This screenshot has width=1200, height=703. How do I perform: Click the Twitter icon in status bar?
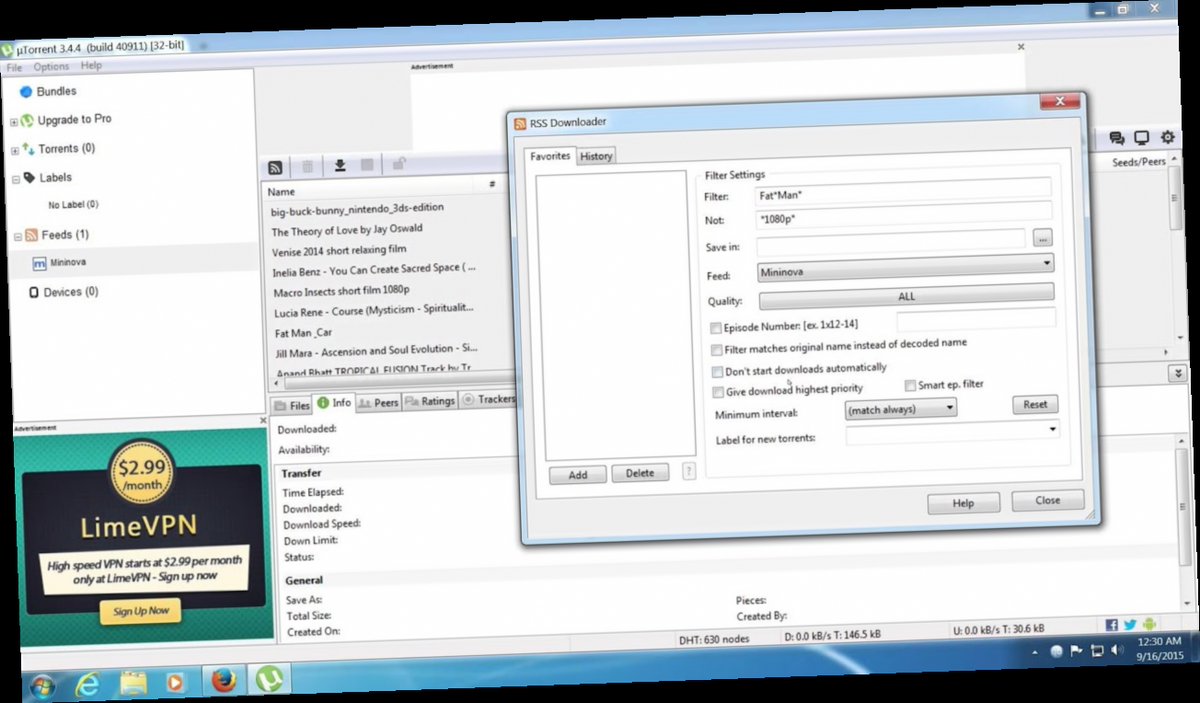click(1130, 625)
